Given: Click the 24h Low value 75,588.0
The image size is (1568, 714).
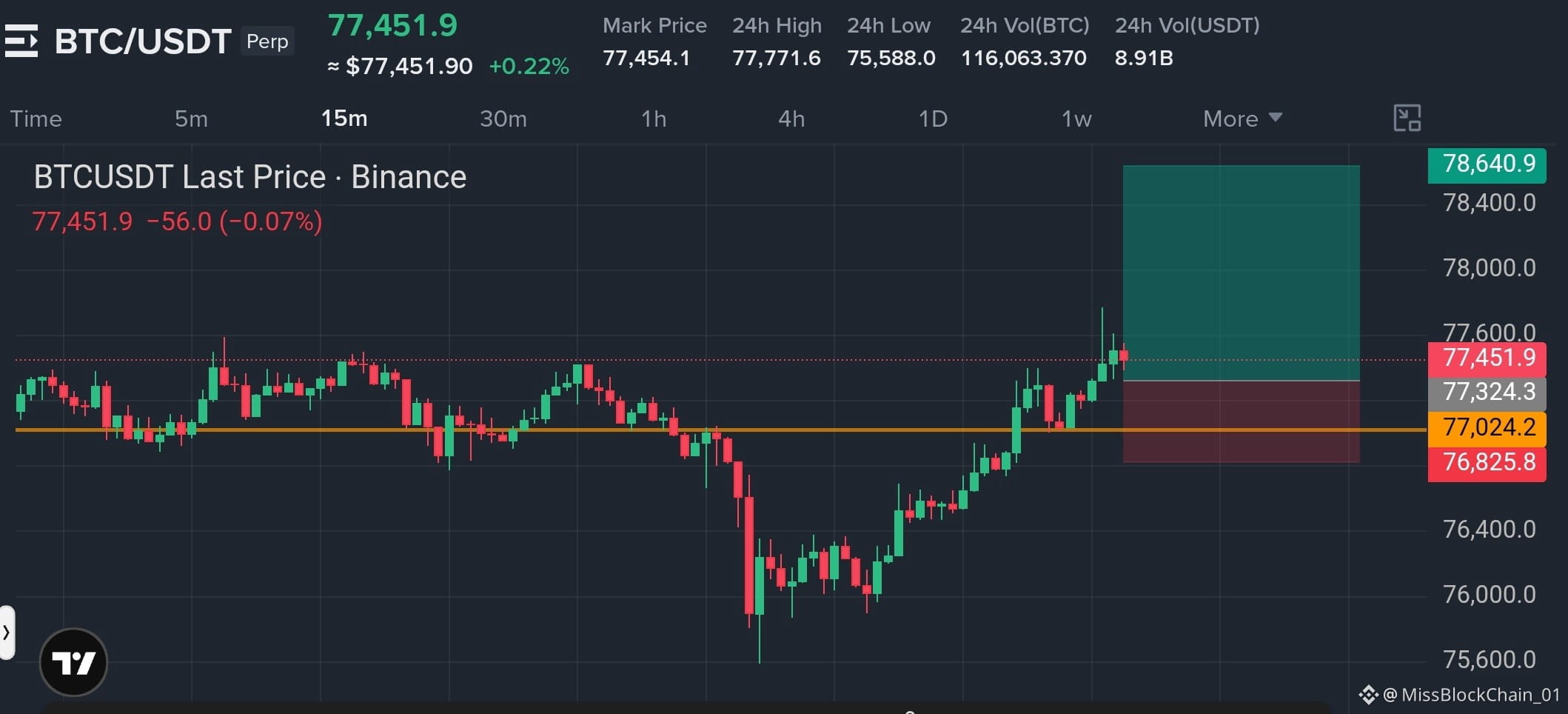Looking at the screenshot, I should pyautogui.click(x=891, y=58).
